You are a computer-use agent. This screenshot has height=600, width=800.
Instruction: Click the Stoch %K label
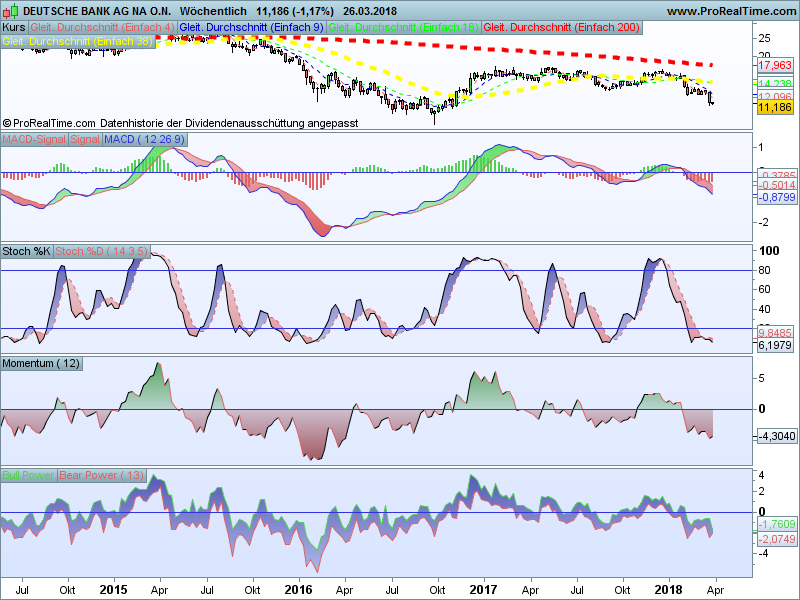[x=27, y=252]
